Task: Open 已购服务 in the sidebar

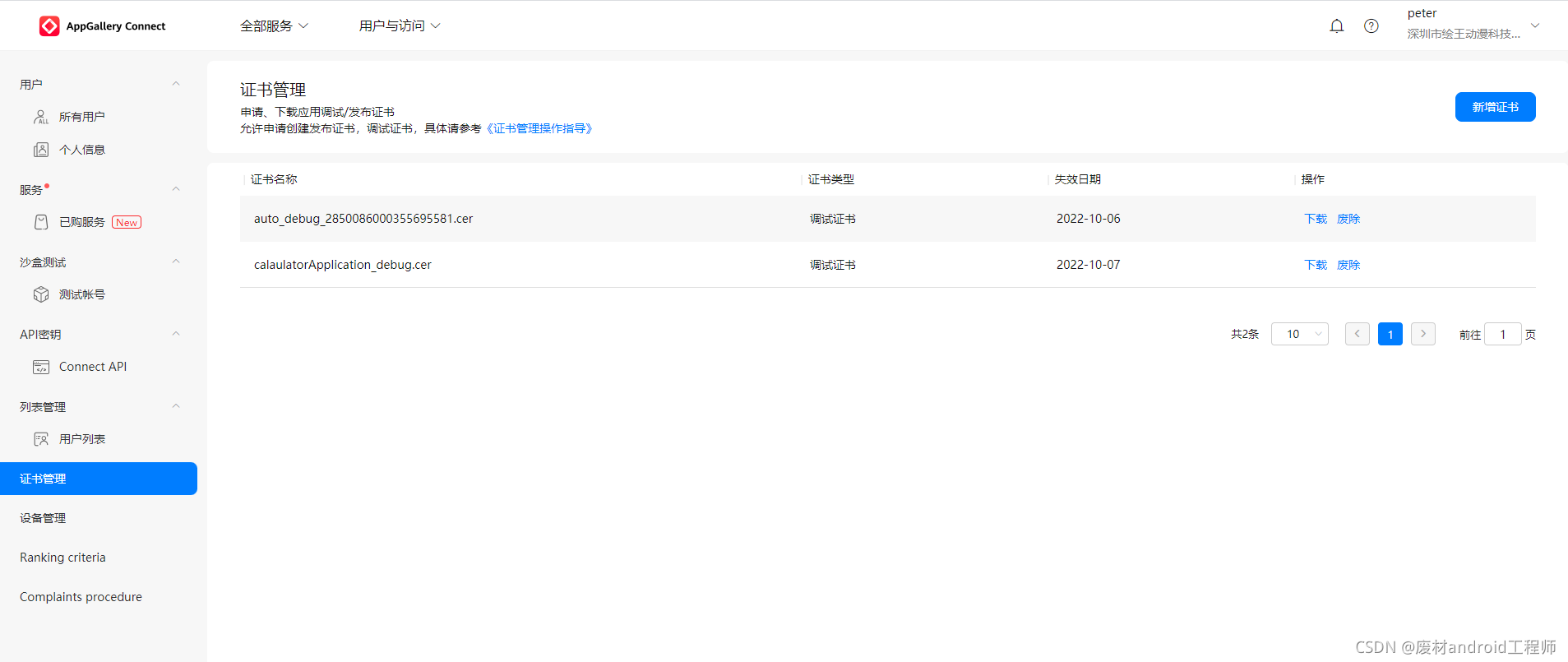Action: coord(82,222)
